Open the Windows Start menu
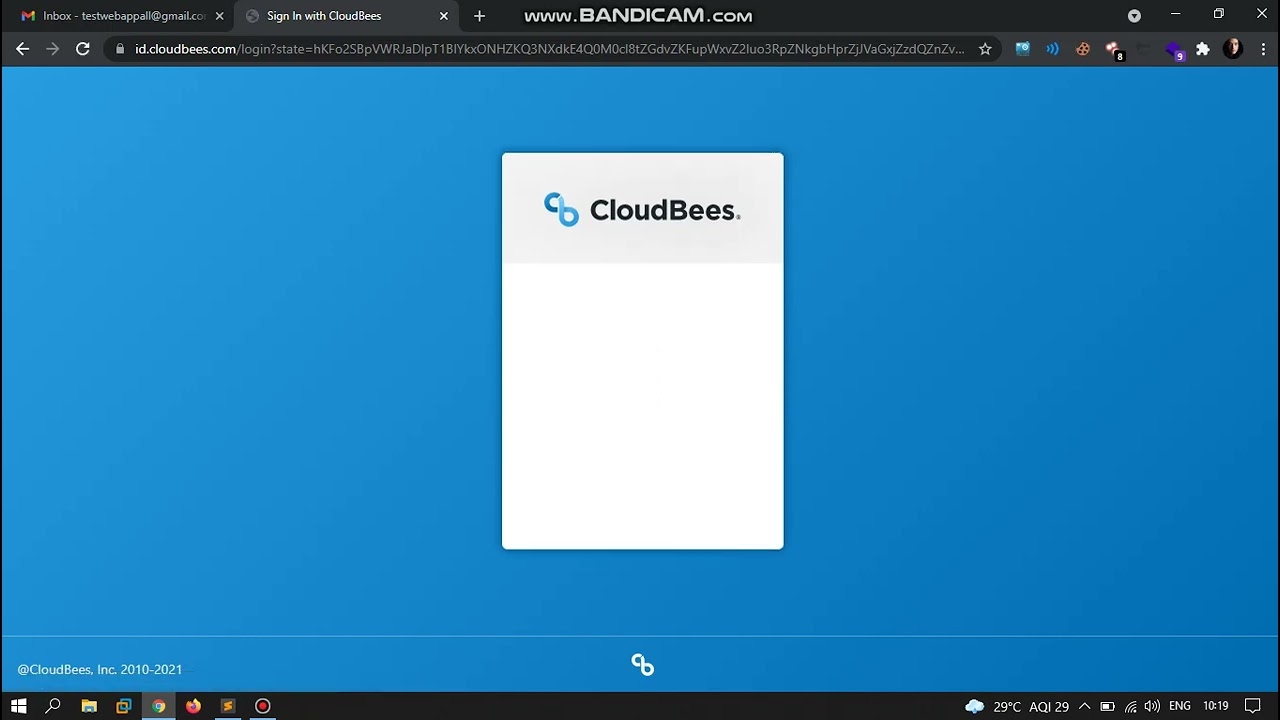This screenshot has height=720, width=1280. click(x=18, y=706)
